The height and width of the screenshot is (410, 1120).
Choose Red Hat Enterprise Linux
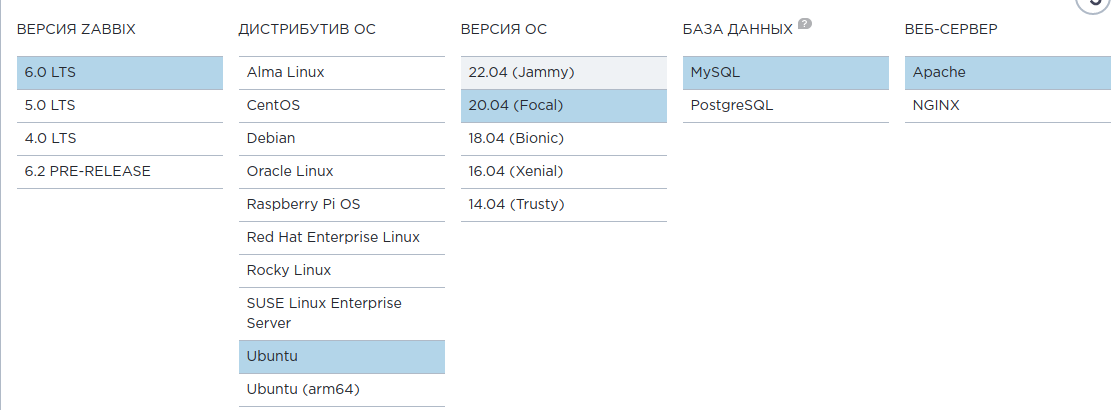pyautogui.click(x=342, y=238)
